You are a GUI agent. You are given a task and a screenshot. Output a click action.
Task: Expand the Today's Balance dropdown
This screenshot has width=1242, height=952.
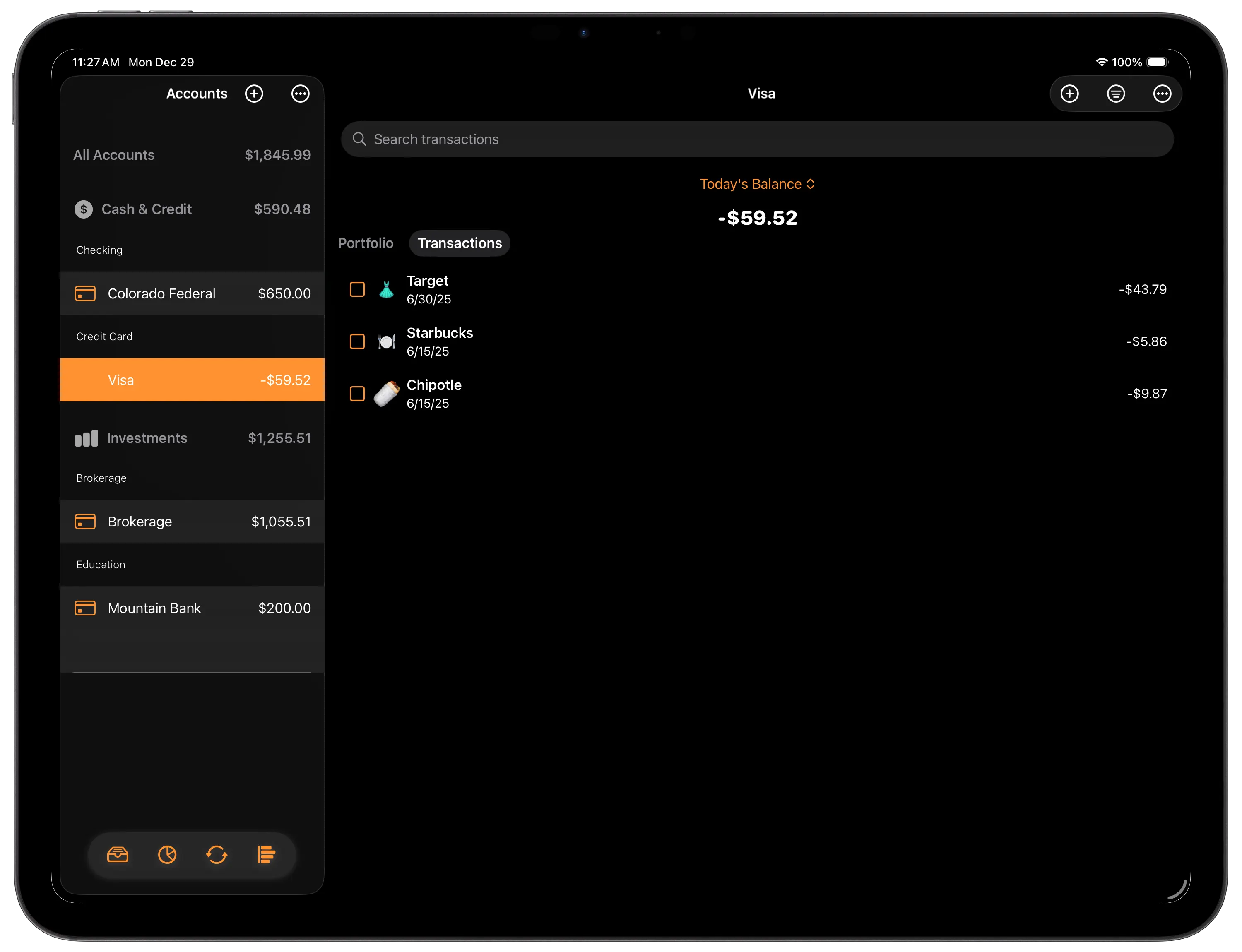coord(757,184)
